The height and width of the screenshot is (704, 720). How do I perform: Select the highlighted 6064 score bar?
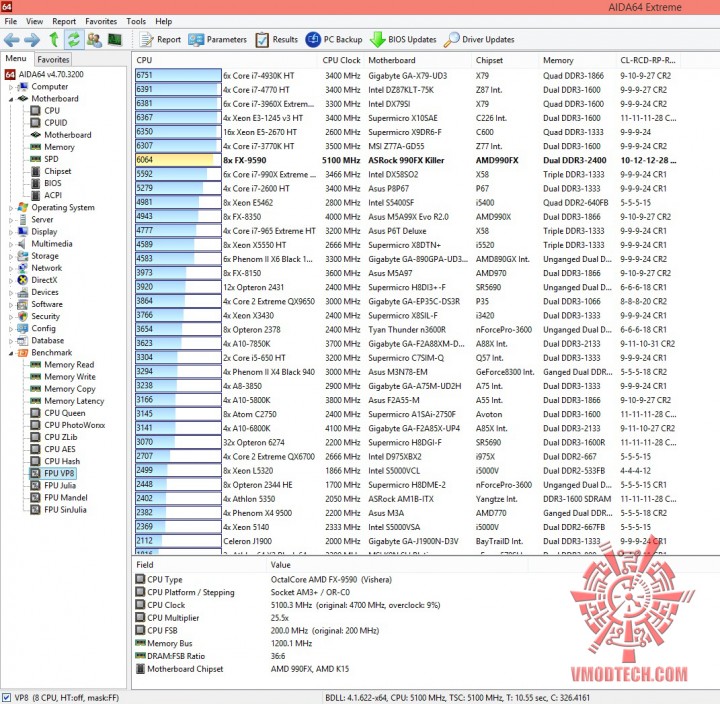pos(178,160)
